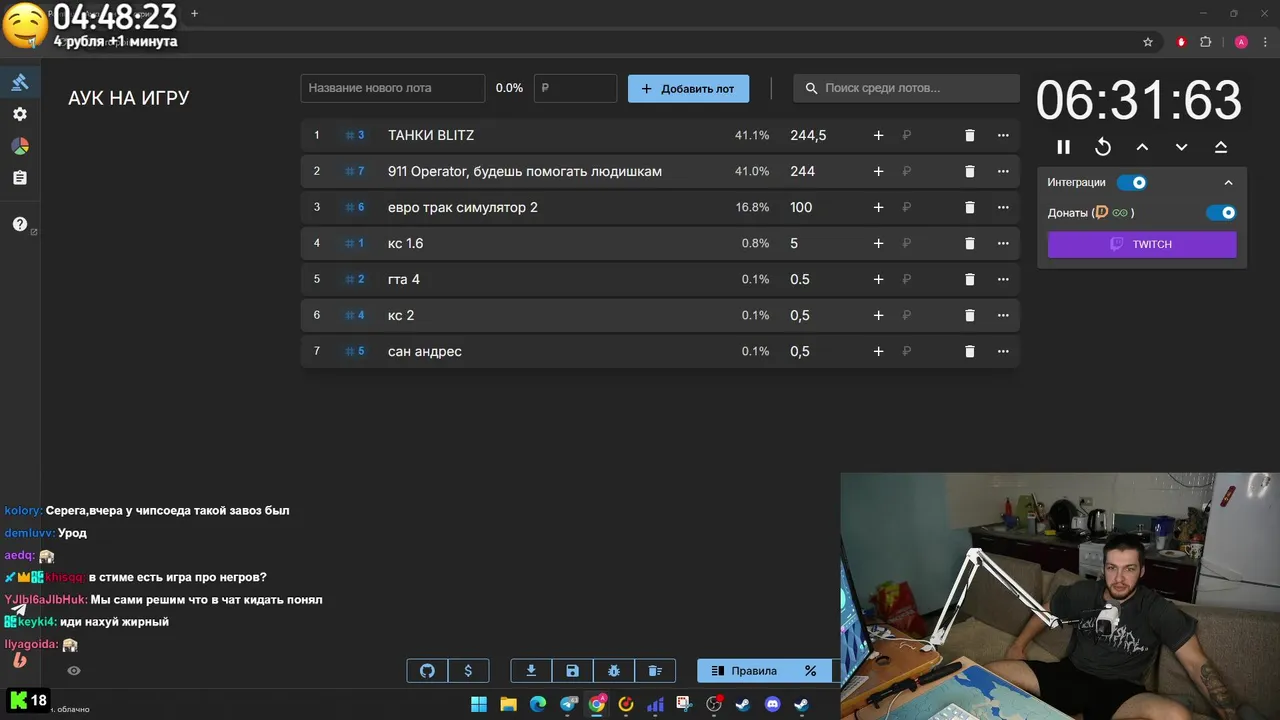Toggle the Донаты switch

(x=1221, y=213)
